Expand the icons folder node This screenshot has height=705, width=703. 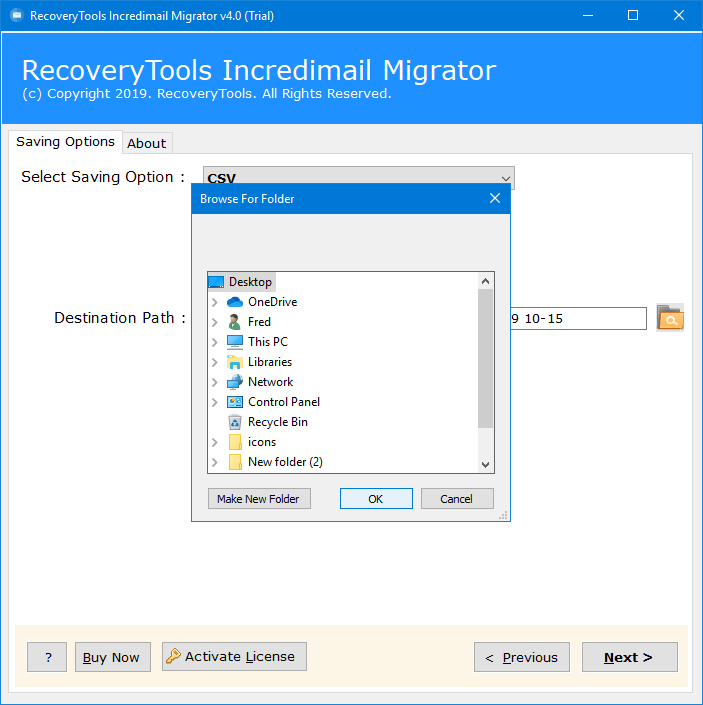pyautogui.click(x=215, y=442)
